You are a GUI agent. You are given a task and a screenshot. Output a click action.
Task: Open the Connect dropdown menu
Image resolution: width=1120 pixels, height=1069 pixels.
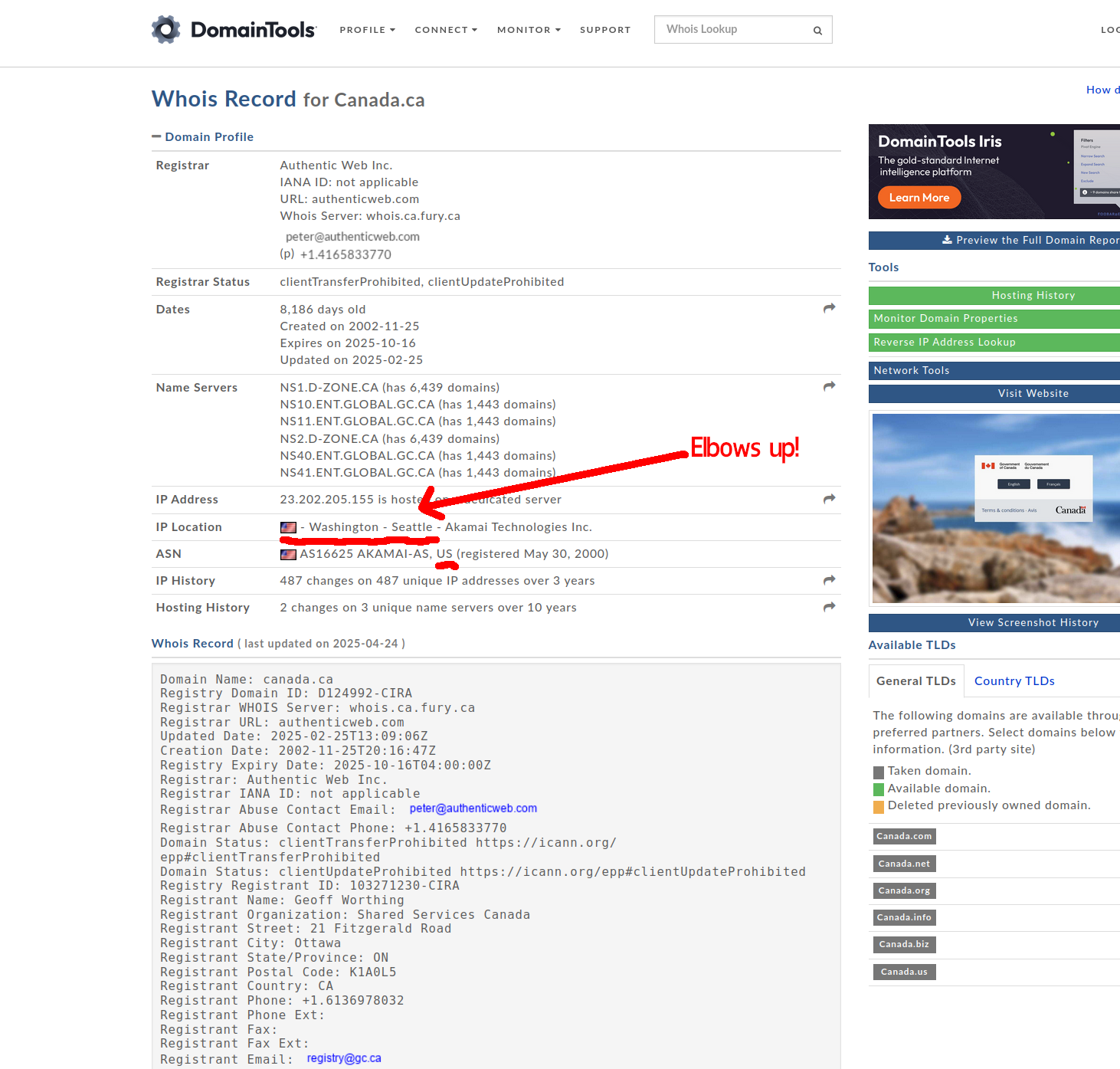(446, 30)
